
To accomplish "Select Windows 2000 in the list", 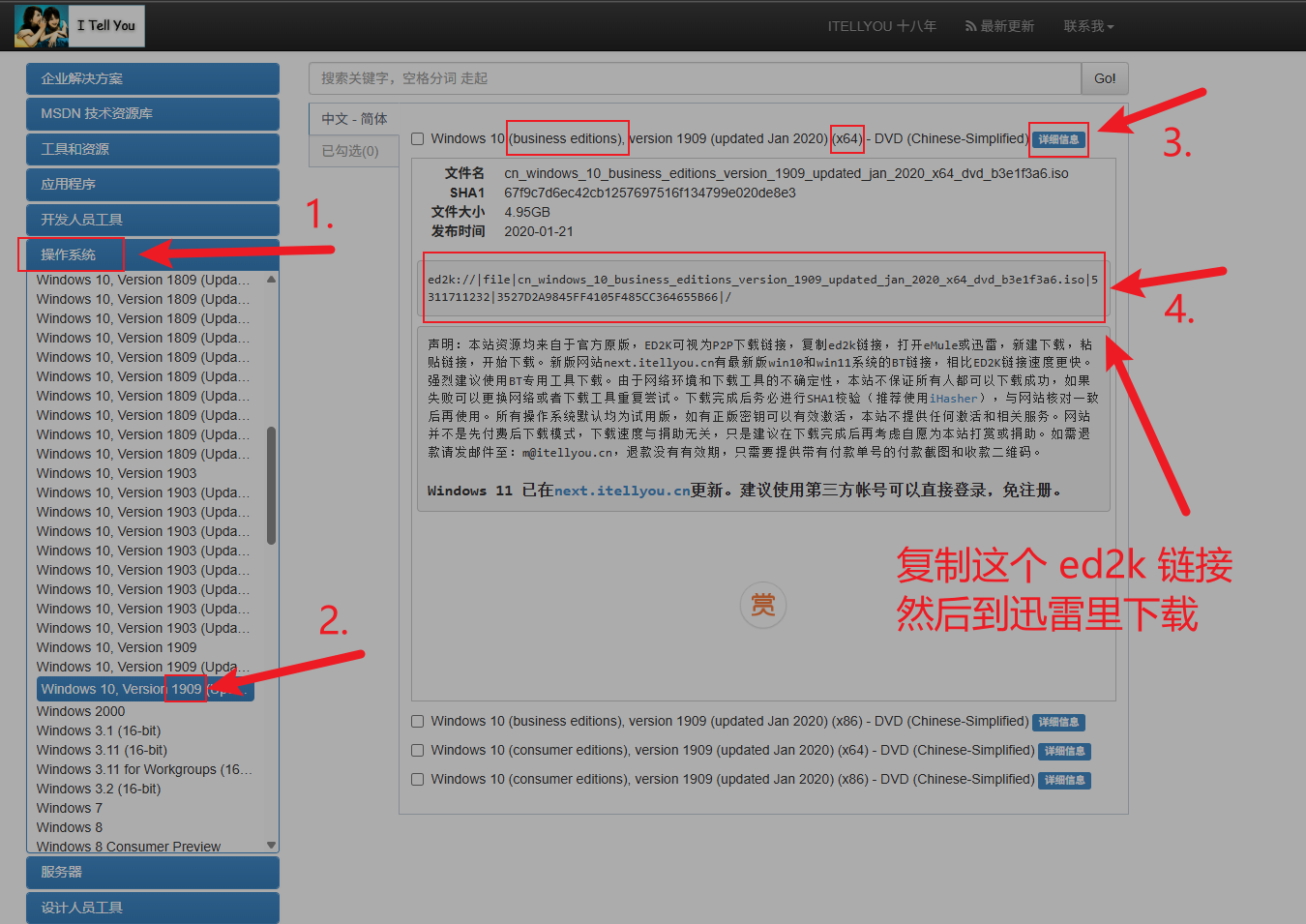I will 80,711.
